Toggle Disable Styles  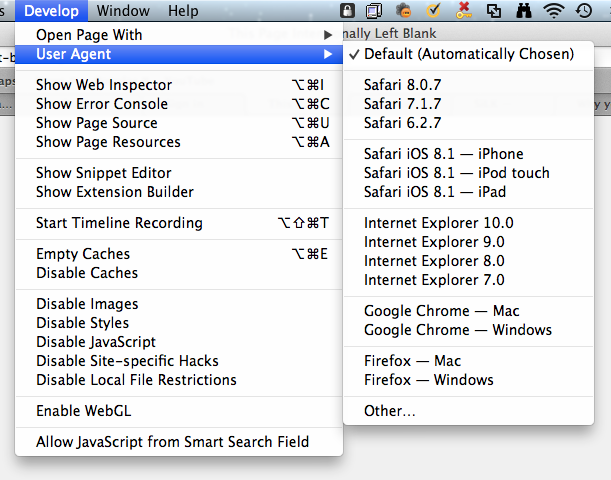tap(179, 323)
